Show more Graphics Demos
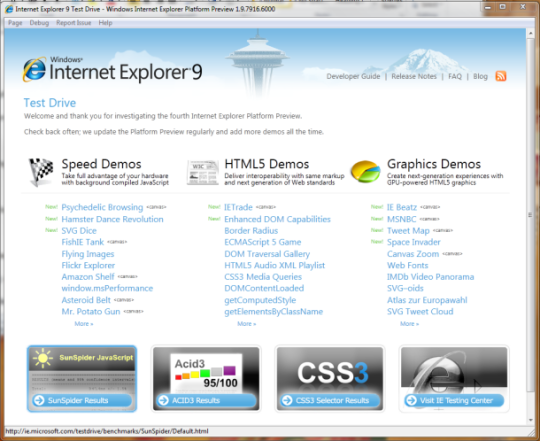 [409, 324]
